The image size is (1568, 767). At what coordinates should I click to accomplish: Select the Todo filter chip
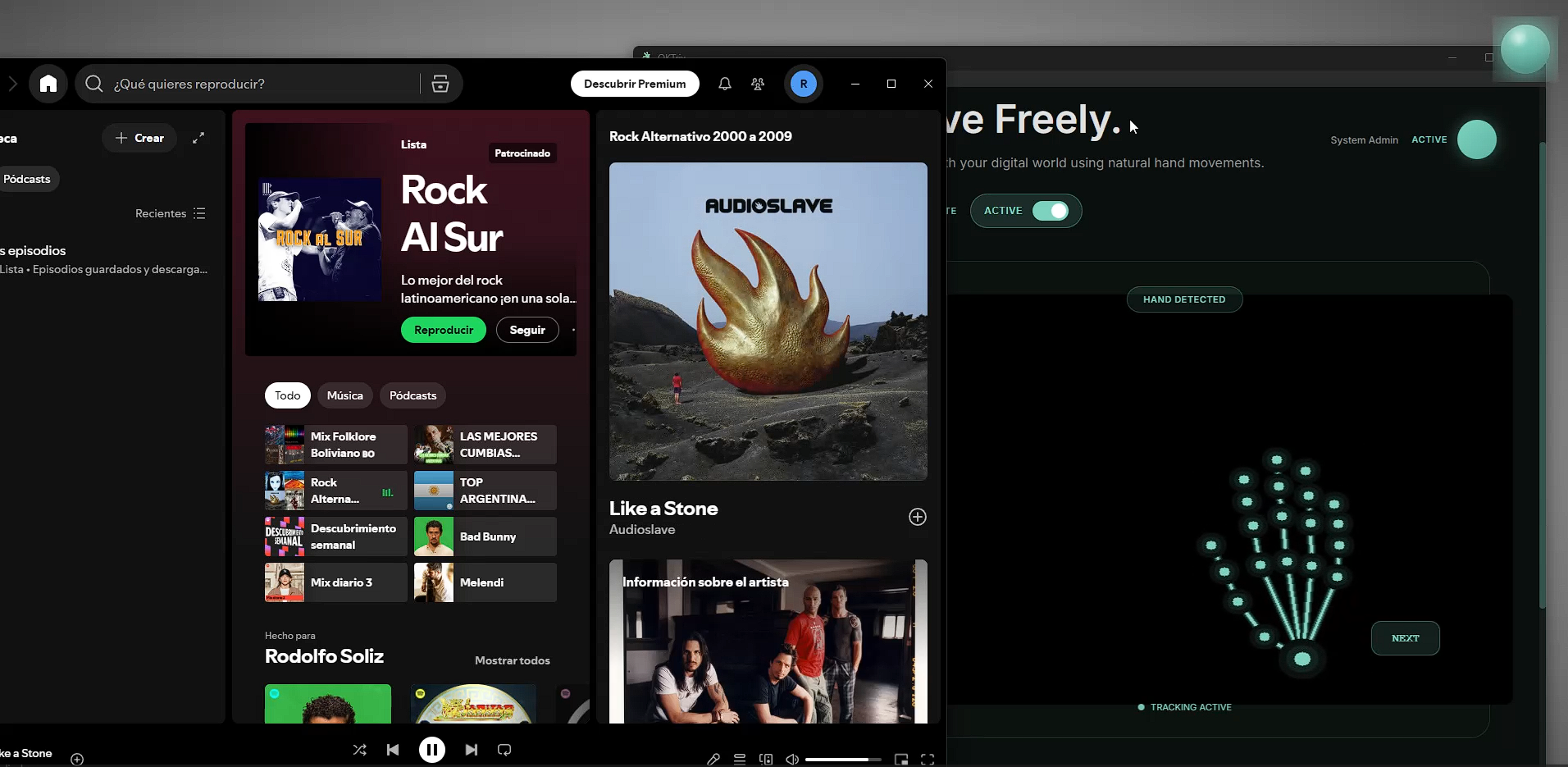[288, 395]
